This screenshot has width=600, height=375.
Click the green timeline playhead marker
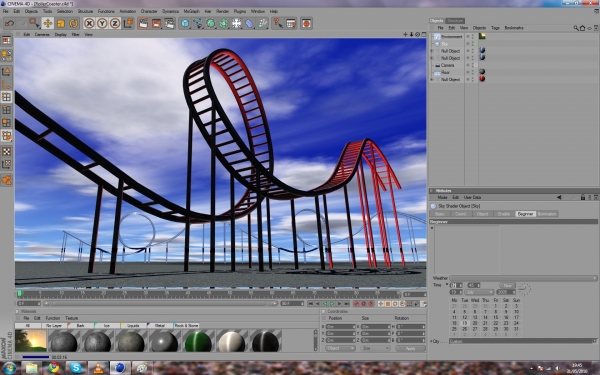(20, 294)
